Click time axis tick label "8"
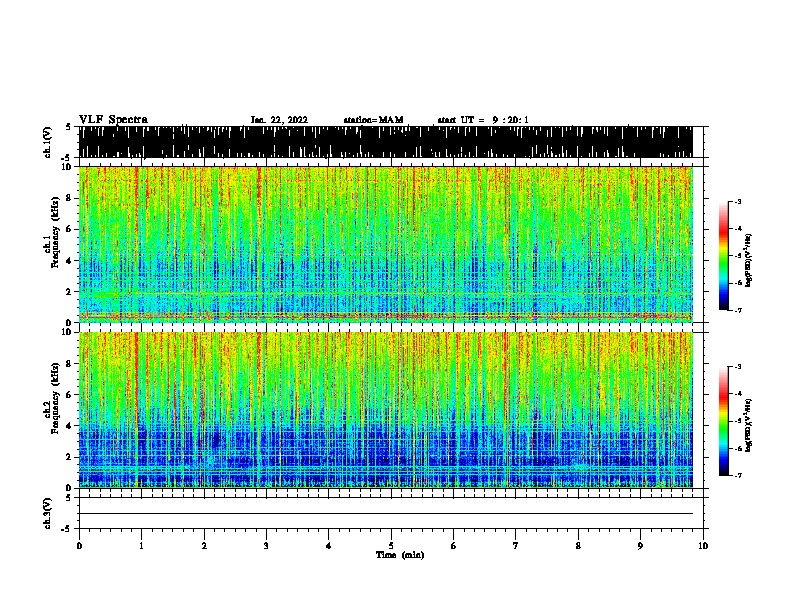Image resolution: width=792 pixels, height=612 pixels. (578, 546)
